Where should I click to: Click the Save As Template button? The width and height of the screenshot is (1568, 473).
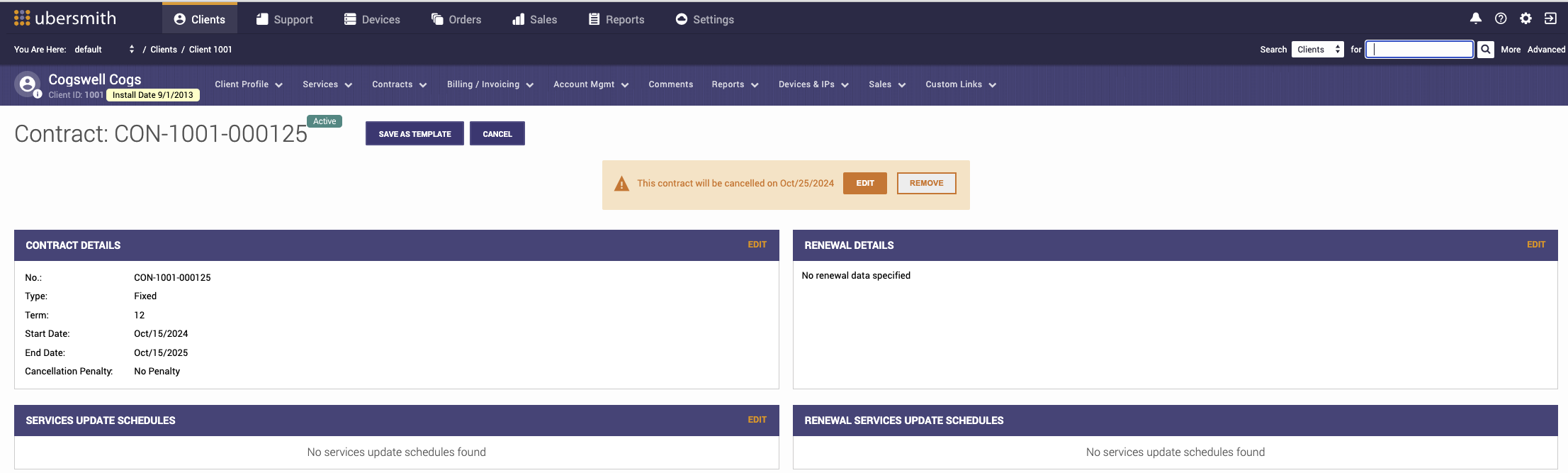click(x=414, y=134)
